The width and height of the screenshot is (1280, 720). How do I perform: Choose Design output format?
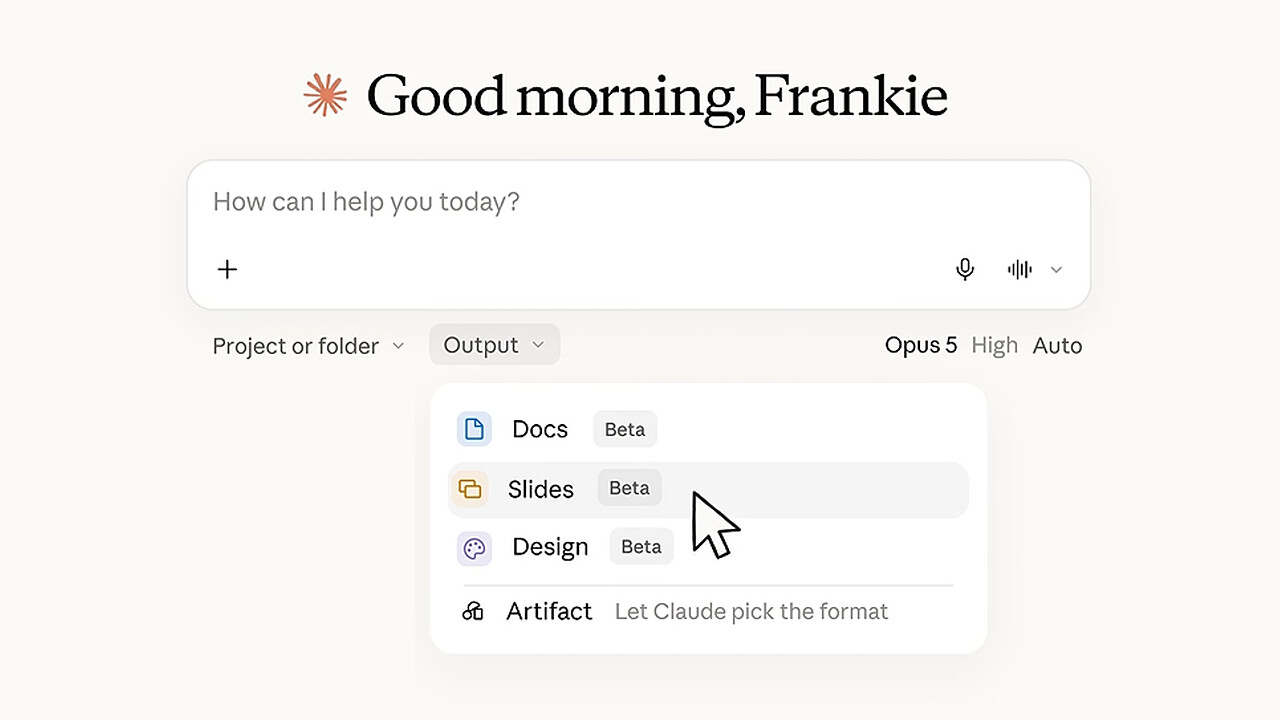point(708,548)
